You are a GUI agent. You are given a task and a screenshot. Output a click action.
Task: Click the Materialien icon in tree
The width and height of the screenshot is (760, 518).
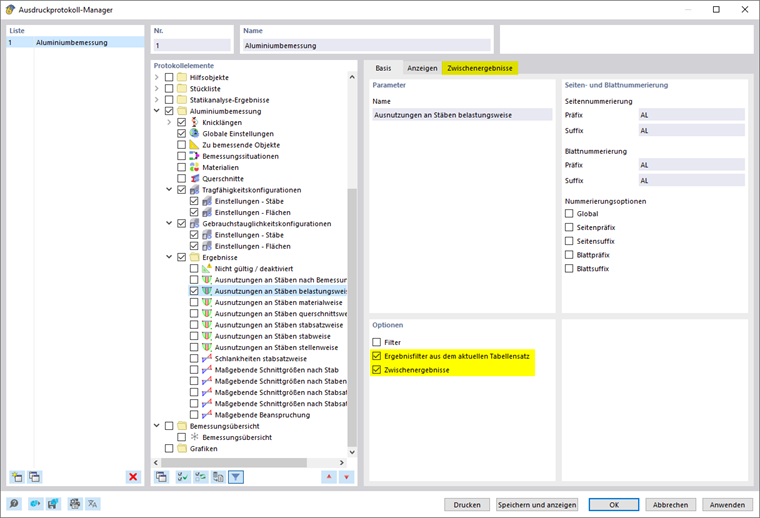(x=194, y=167)
